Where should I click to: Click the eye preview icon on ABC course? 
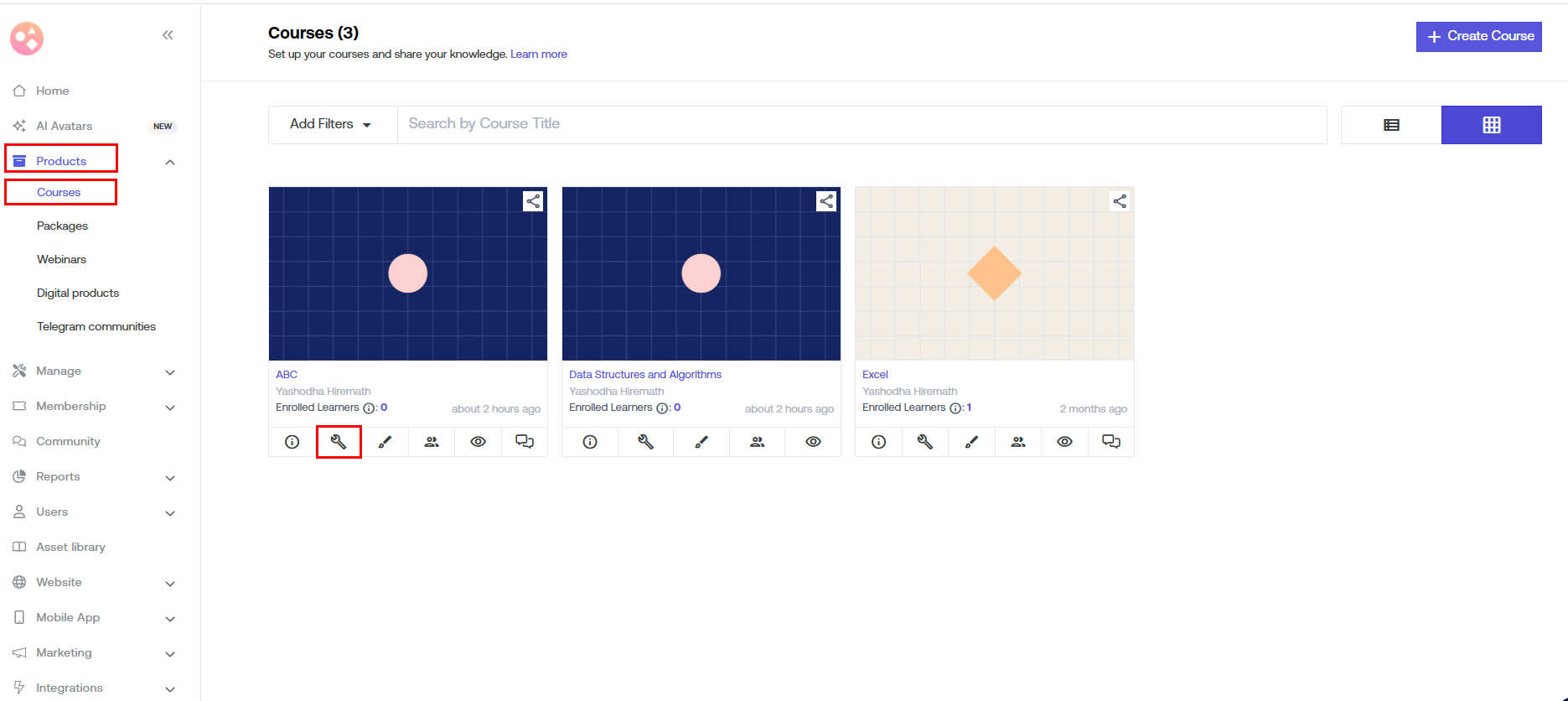(x=478, y=442)
